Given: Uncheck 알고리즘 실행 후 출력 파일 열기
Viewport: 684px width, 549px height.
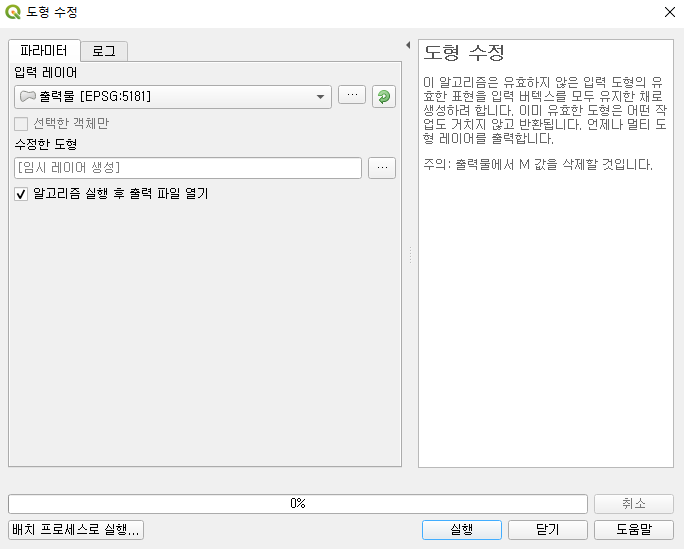Looking at the screenshot, I should pyautogui.click(x=21, y=194).
